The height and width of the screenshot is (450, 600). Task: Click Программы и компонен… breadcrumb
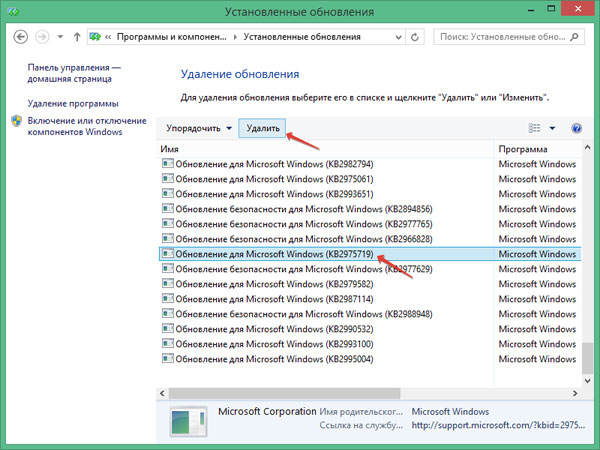171,37
